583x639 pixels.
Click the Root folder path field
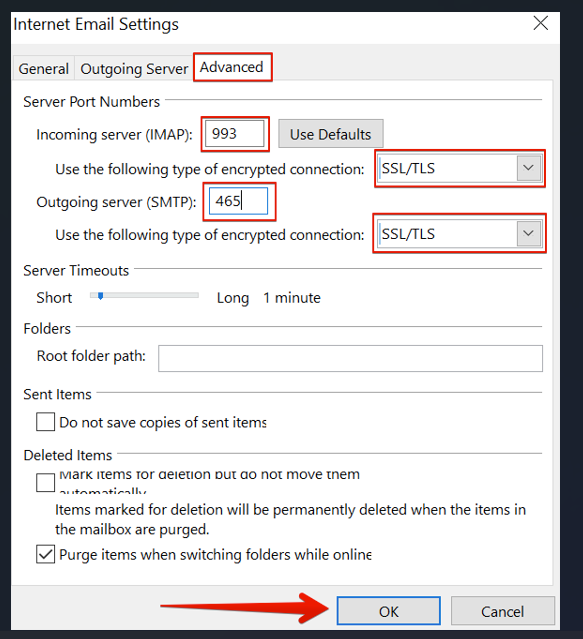pyautogui.click(x=350, y=358)
